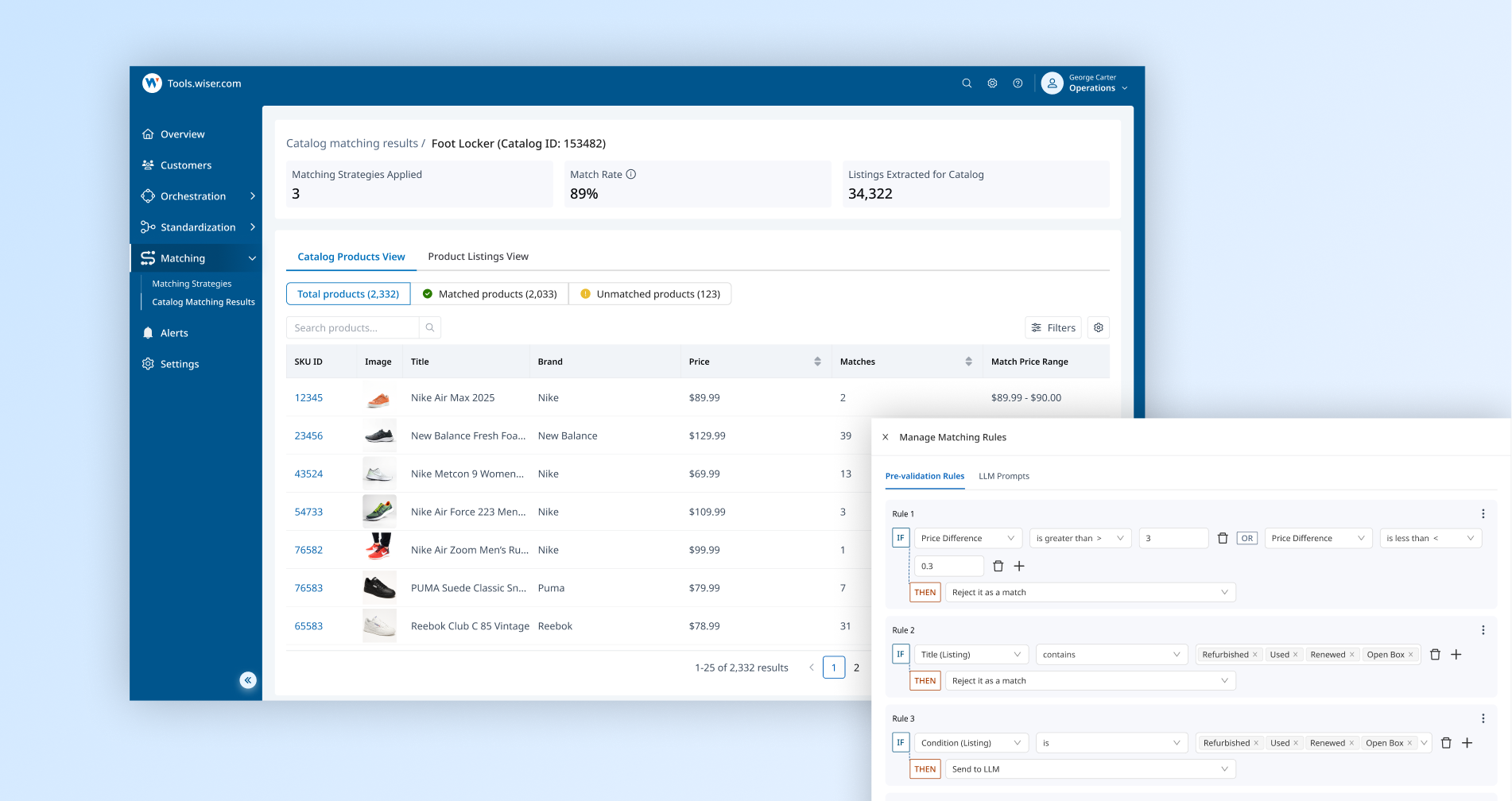1512x801 pixels.
Task: Open Rule 2 more options menu
Action: (x=1483, y=630)
